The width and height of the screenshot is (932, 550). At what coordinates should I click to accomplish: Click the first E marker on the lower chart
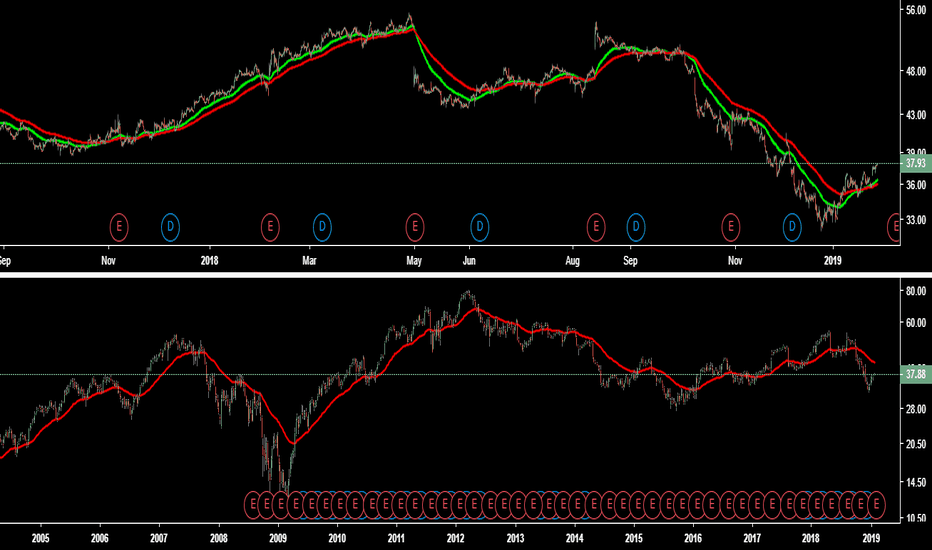point(253,505)
